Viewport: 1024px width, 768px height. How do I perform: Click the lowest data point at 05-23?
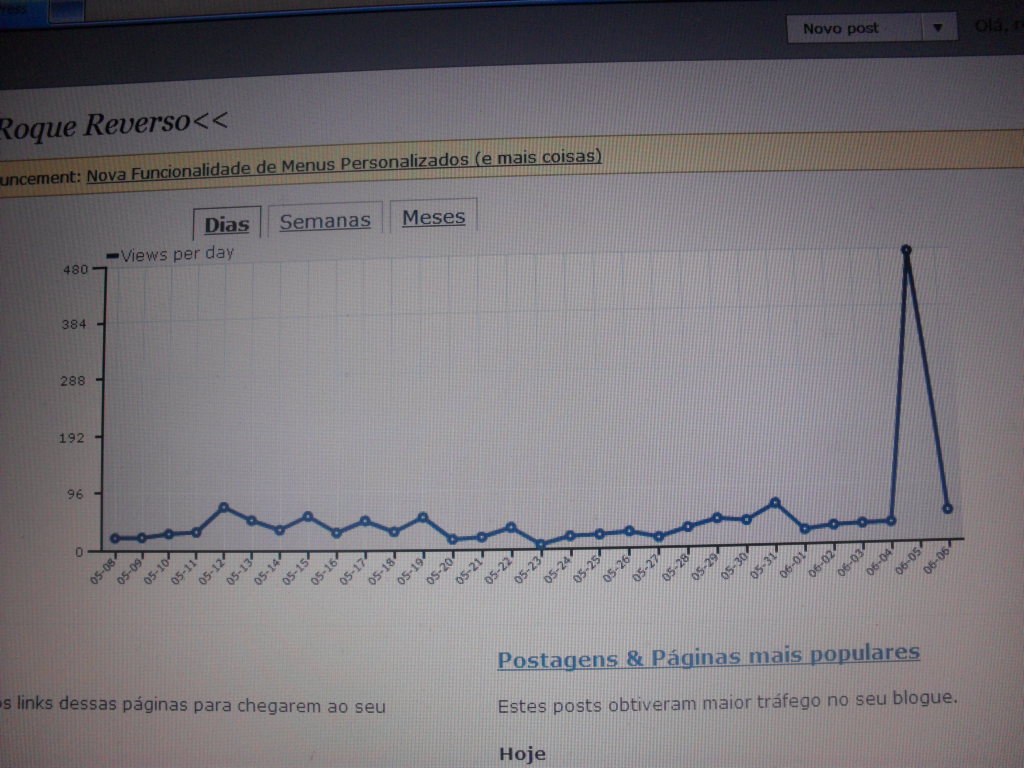click(x=540, y=545)
